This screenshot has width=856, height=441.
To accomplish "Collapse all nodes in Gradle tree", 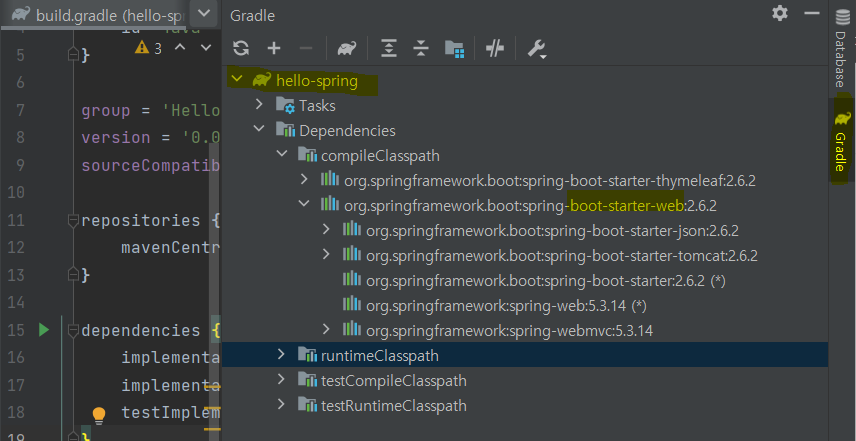I will click(x=421, y=49).
